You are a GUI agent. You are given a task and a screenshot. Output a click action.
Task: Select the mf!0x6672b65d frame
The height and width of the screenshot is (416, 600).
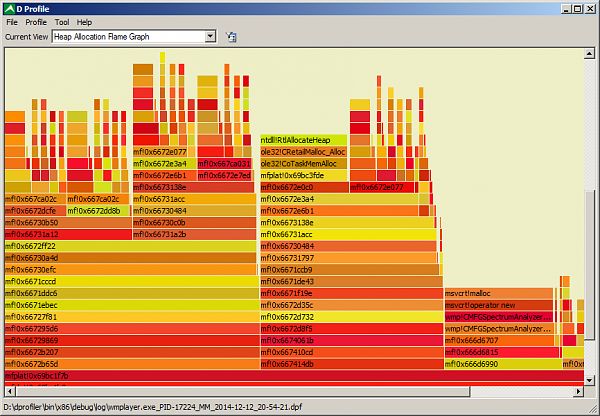132,364
